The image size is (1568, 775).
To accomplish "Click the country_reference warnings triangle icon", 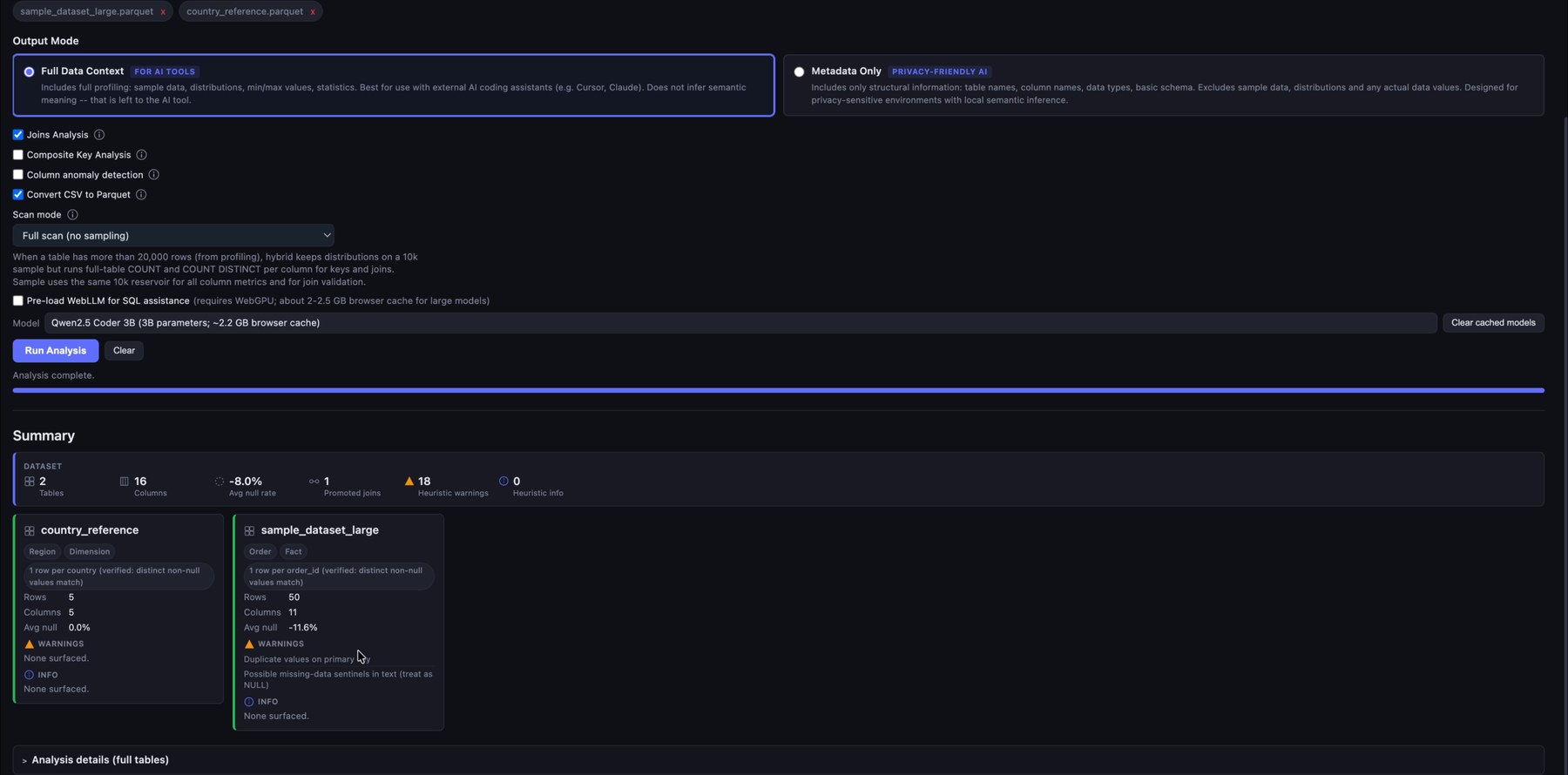I will click(30, 644).
